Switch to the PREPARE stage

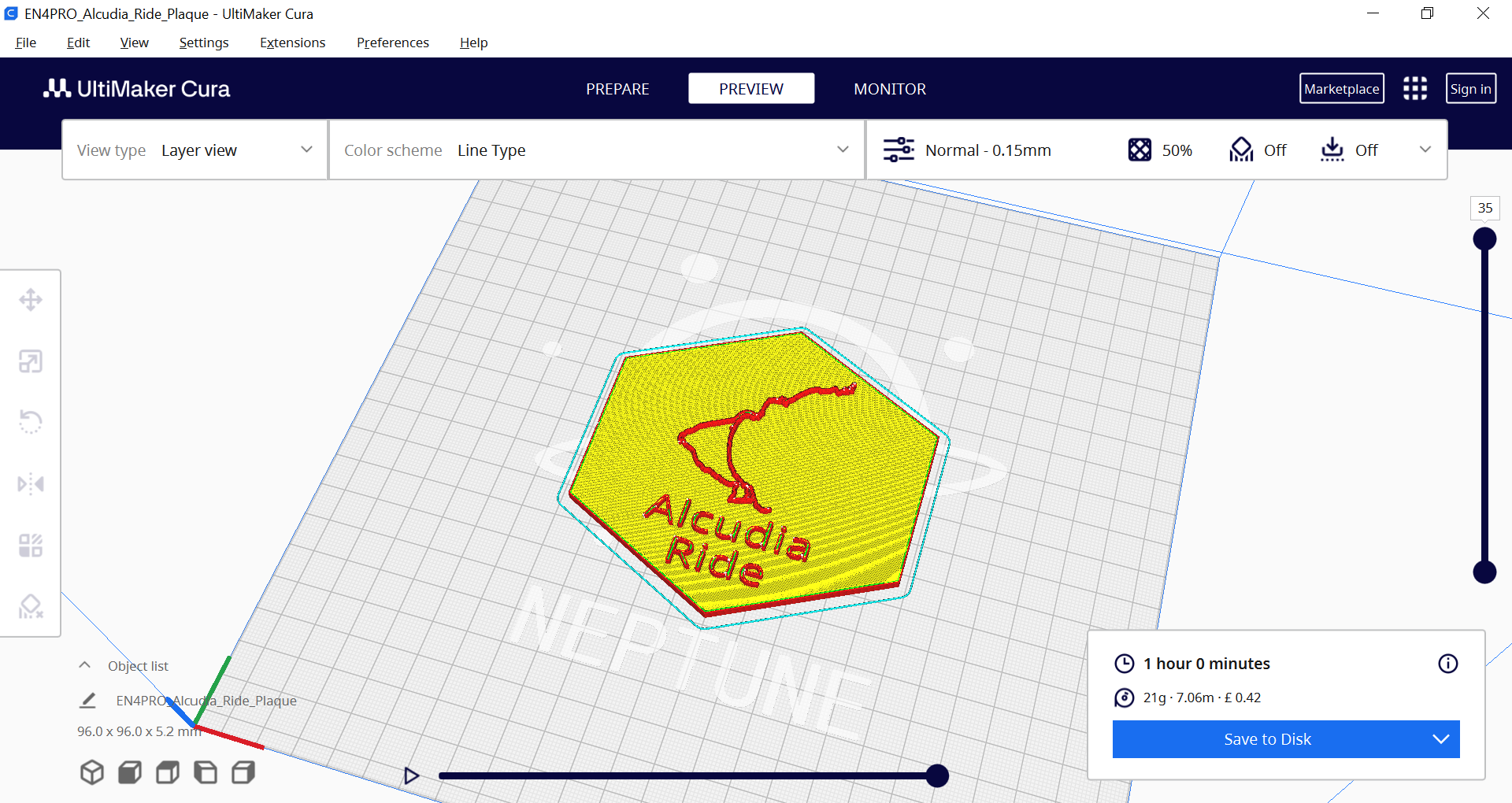617,89
